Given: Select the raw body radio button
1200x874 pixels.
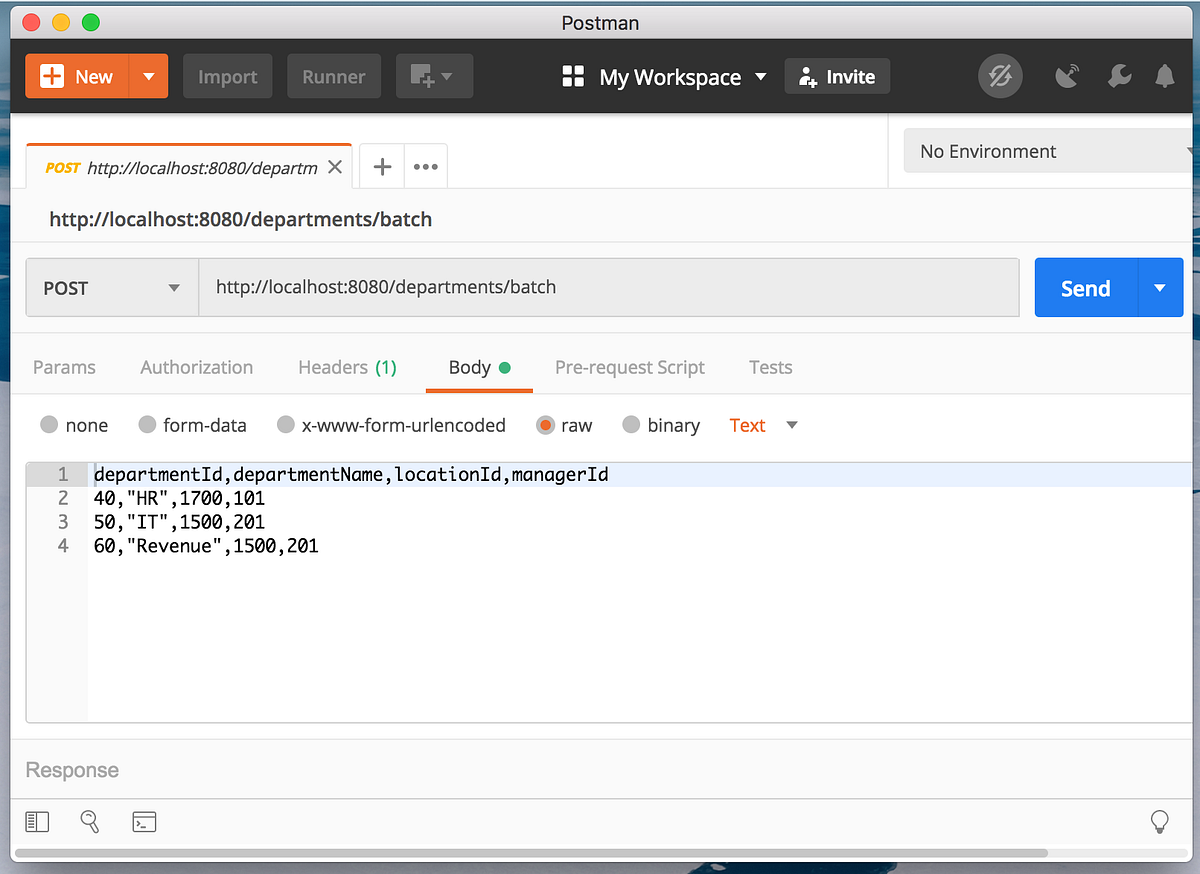Looking at the screenshot, I should coord(545,425).
